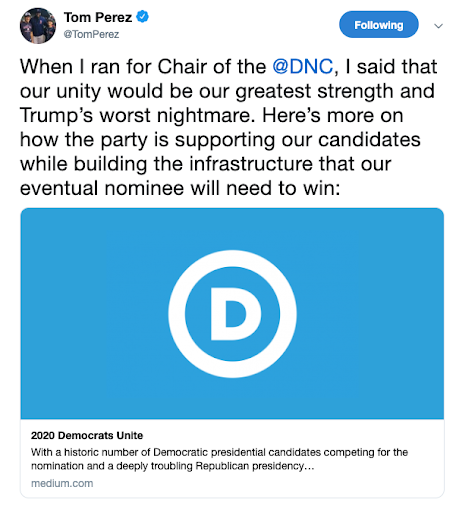Click the tweet's first line of text
456x512 pixels.
point(228,66)
